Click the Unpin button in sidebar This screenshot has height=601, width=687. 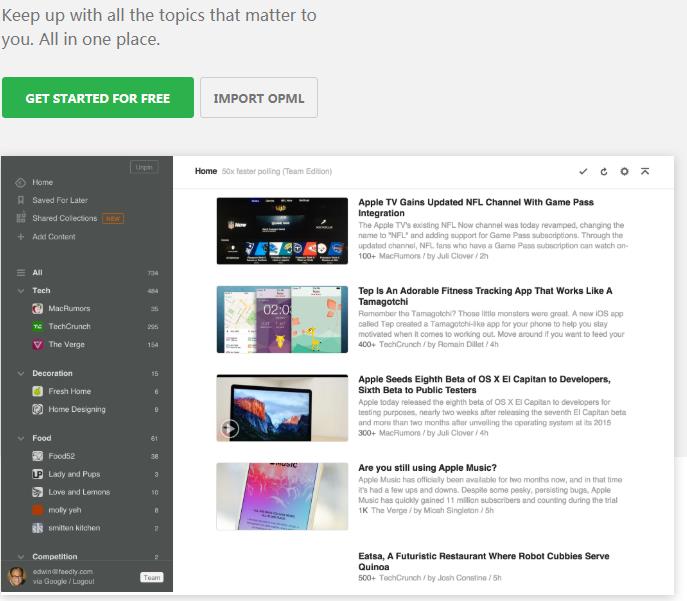click(x=144, y=167)
